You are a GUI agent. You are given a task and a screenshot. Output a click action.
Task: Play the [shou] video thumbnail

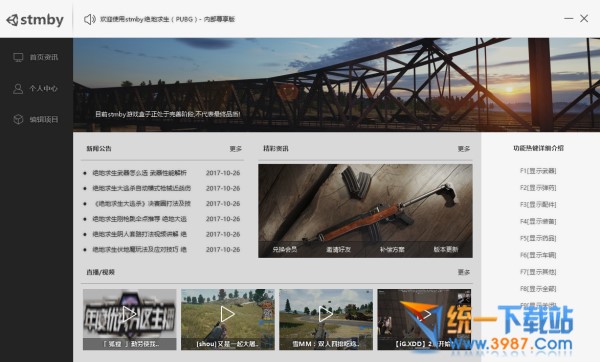click(228, 319)
